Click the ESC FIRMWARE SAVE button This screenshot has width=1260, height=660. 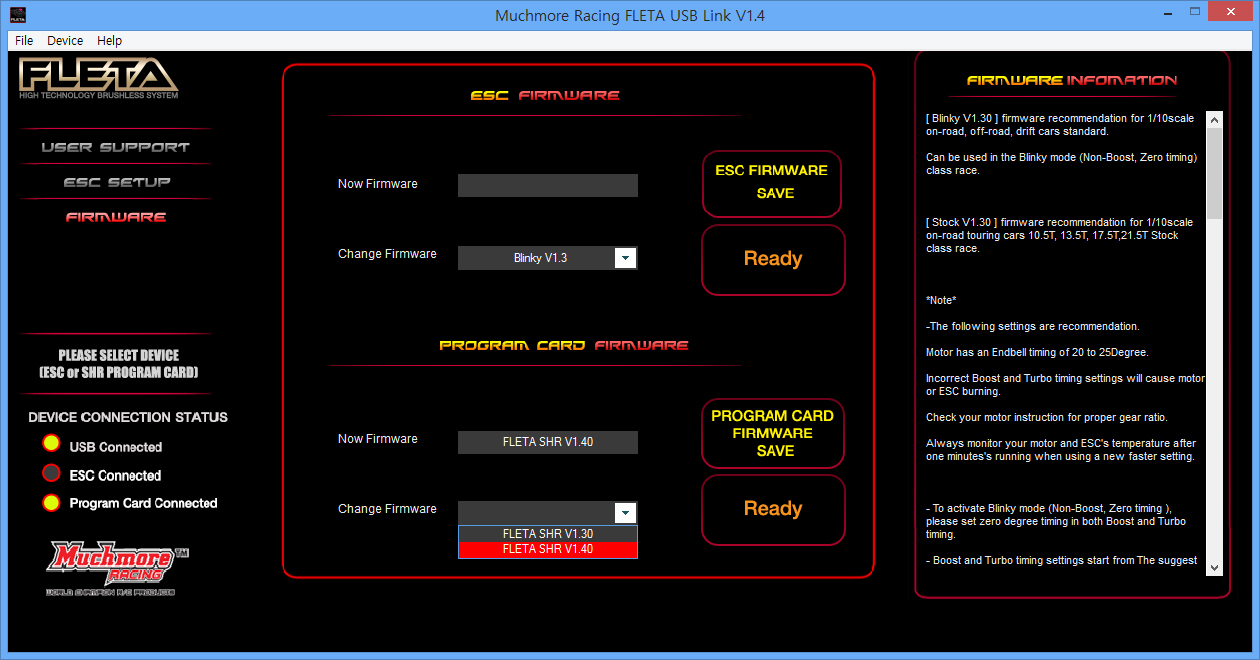[771, 183]
